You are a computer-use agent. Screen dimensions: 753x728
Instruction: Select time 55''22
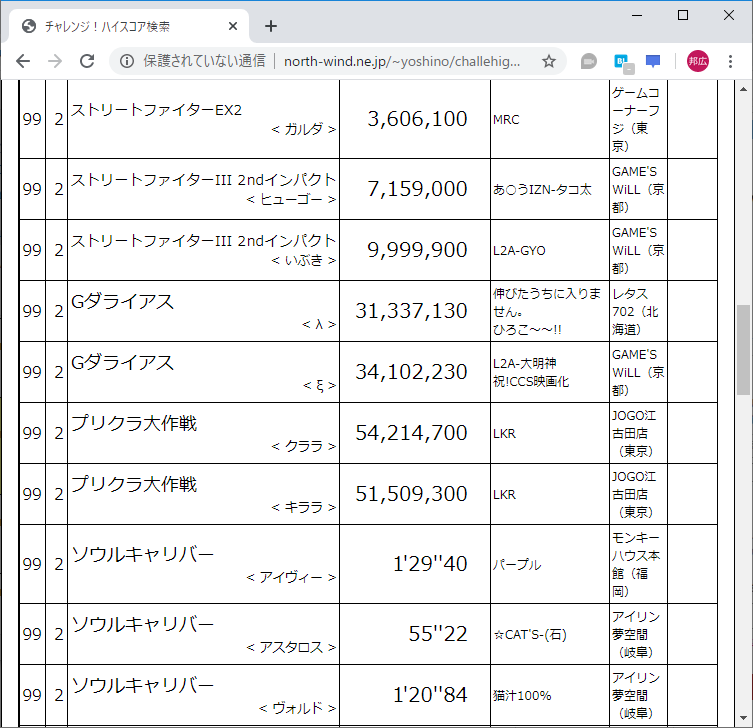tap(438, 634)
